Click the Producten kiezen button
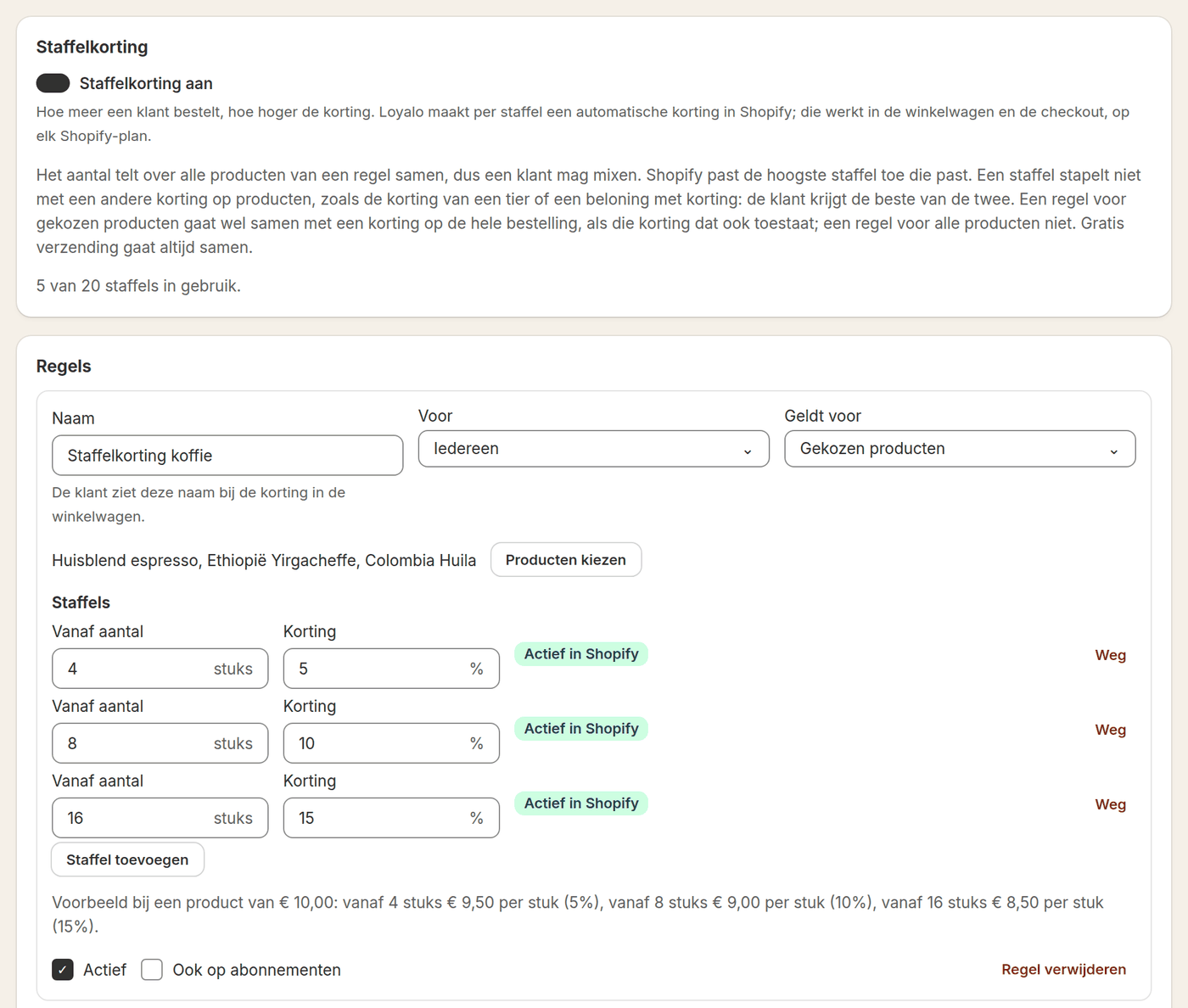Image resolution: width=1188 pixels, height=1008 pixels. tap(566, 560)
